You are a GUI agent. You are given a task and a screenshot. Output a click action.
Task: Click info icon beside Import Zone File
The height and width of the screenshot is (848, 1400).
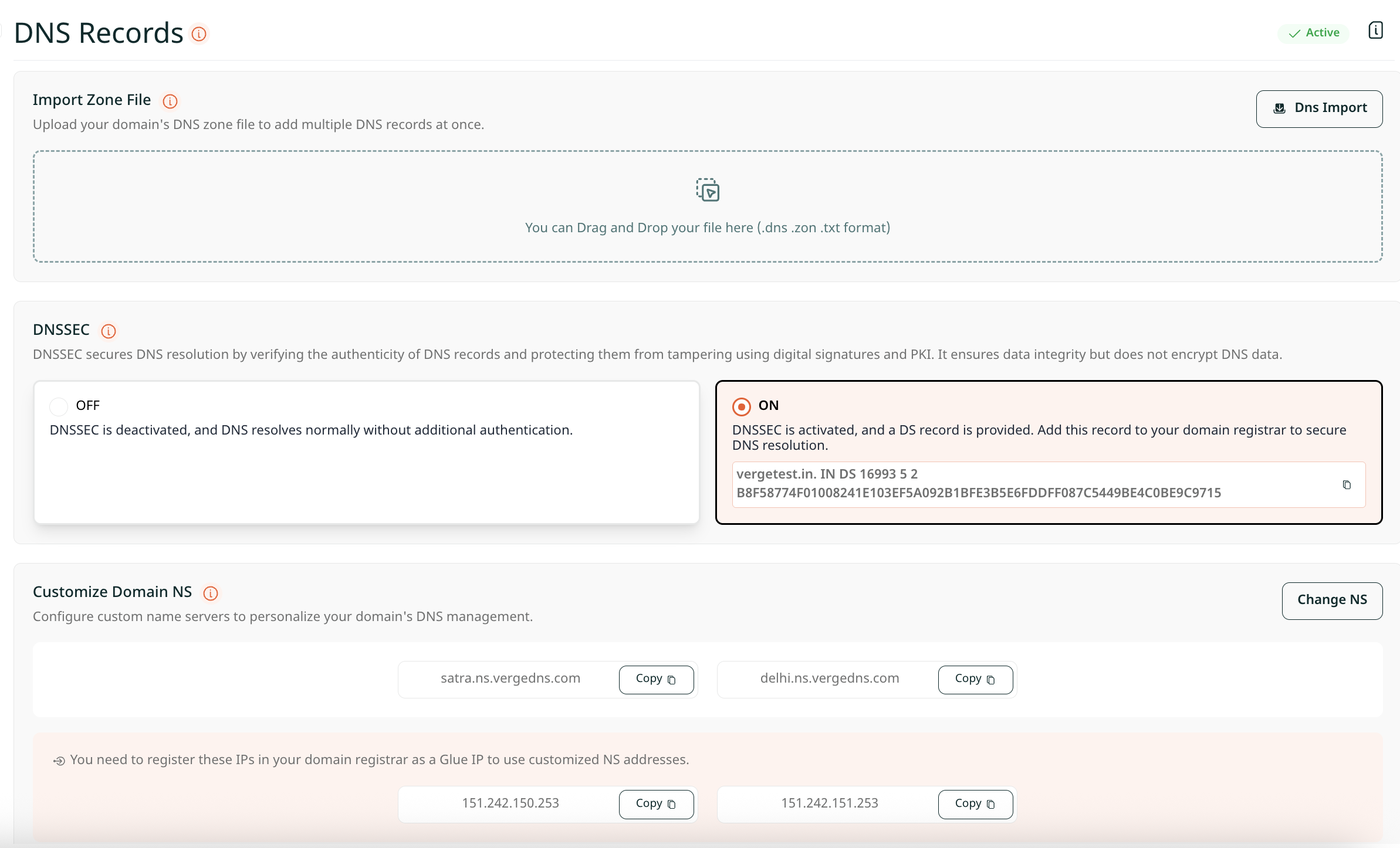170,101
